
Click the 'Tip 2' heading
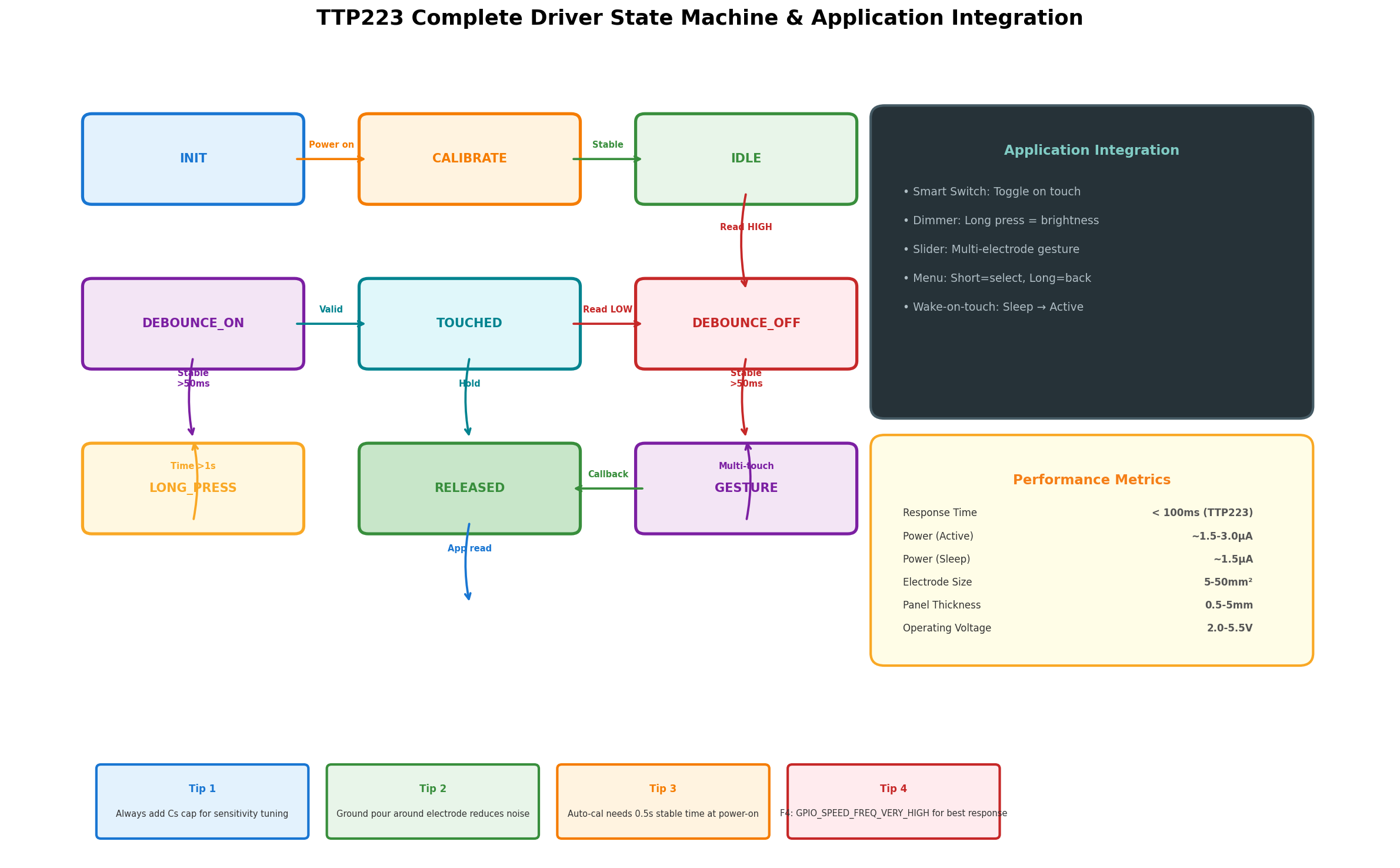(x=433, y=789)
